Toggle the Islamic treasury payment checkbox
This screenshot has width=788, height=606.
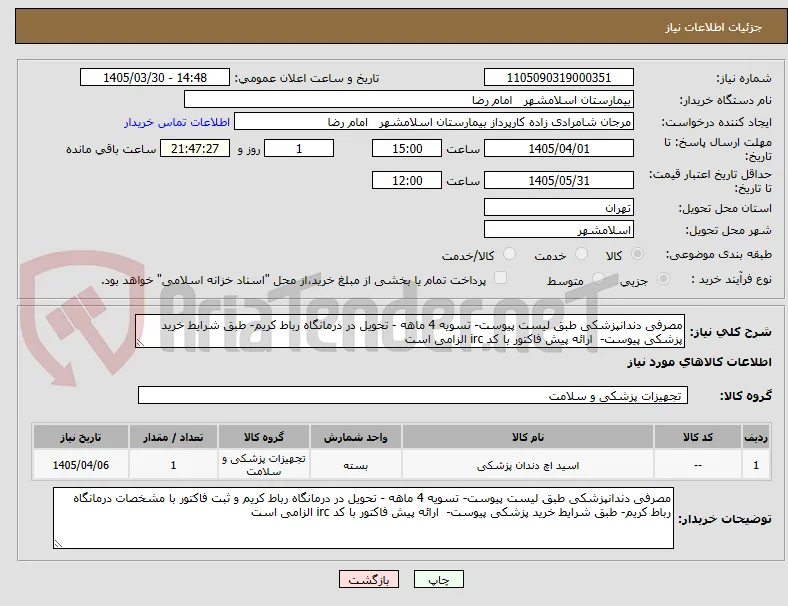[x=501, y=278]
